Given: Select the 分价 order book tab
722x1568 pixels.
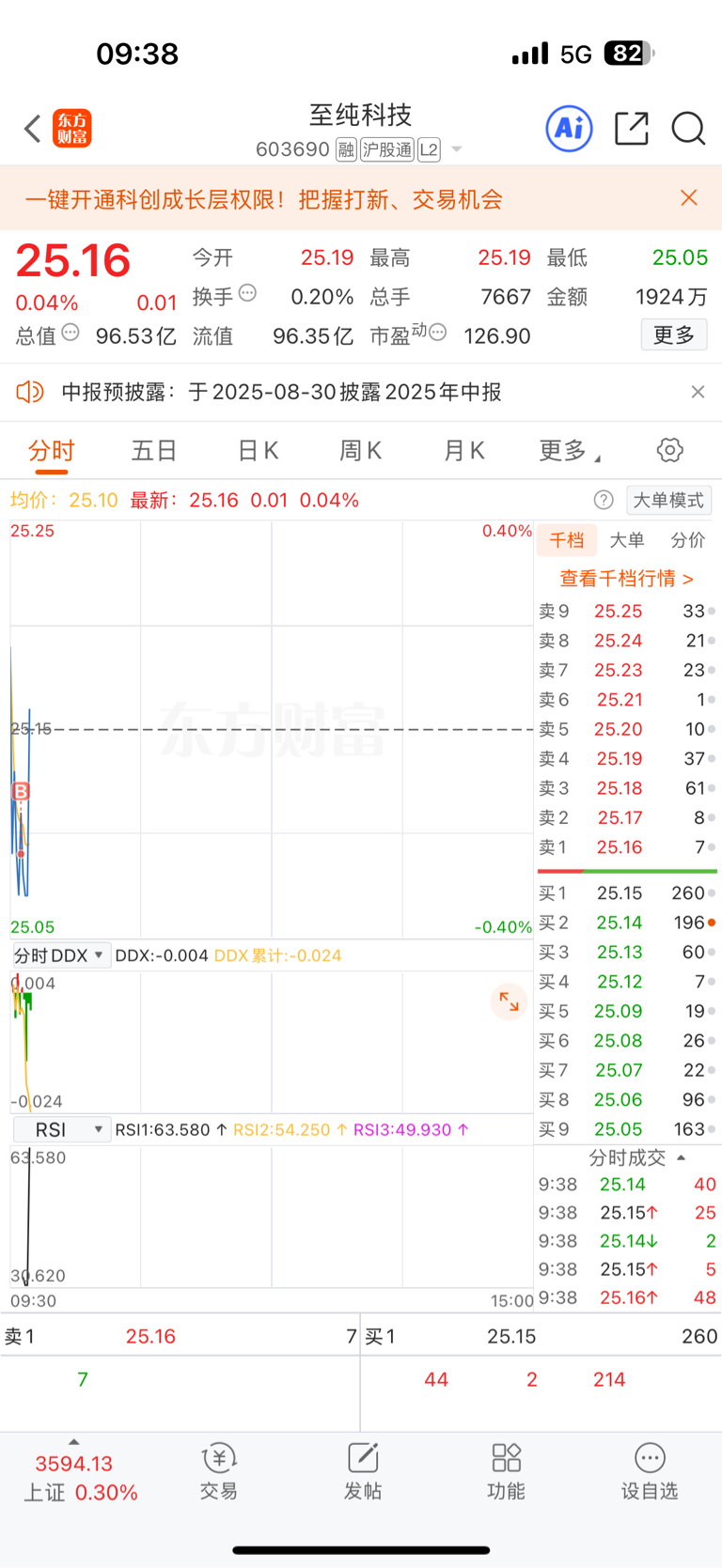Looking at the screenshot, I should point(688,540).
